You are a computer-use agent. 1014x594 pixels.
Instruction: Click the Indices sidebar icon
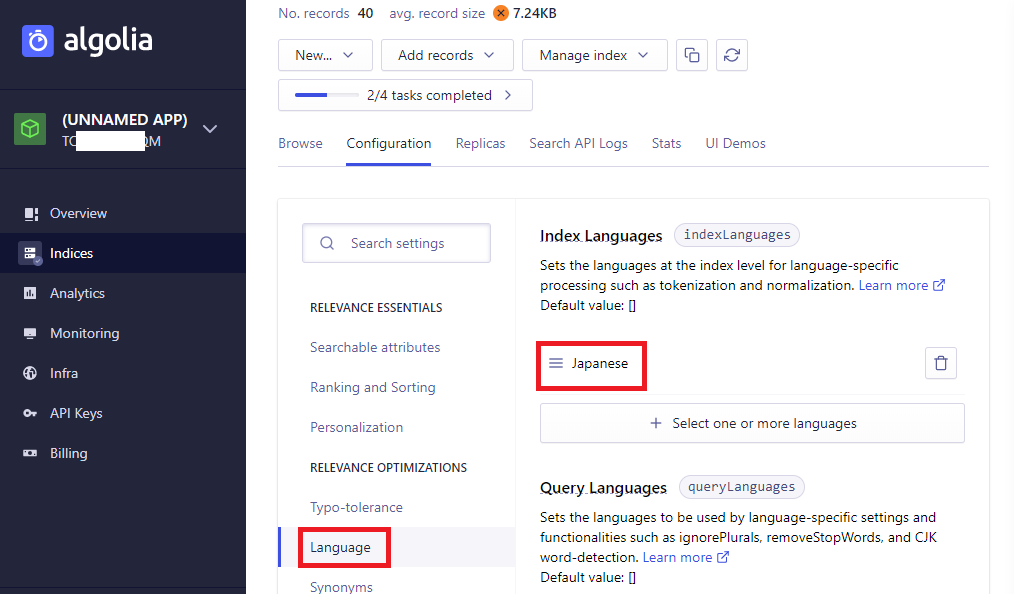click(x=30, y=253)
